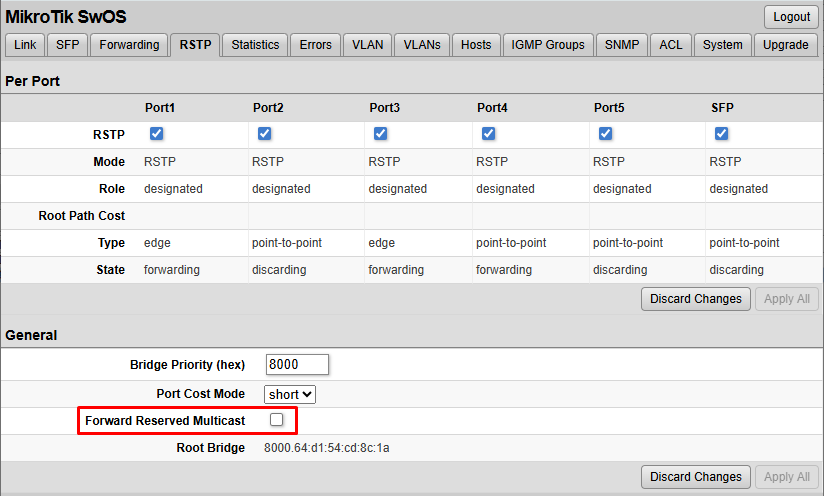Switch to the VLANs tab
This screenshot has height=496, width=824.
tap(422, 45)
